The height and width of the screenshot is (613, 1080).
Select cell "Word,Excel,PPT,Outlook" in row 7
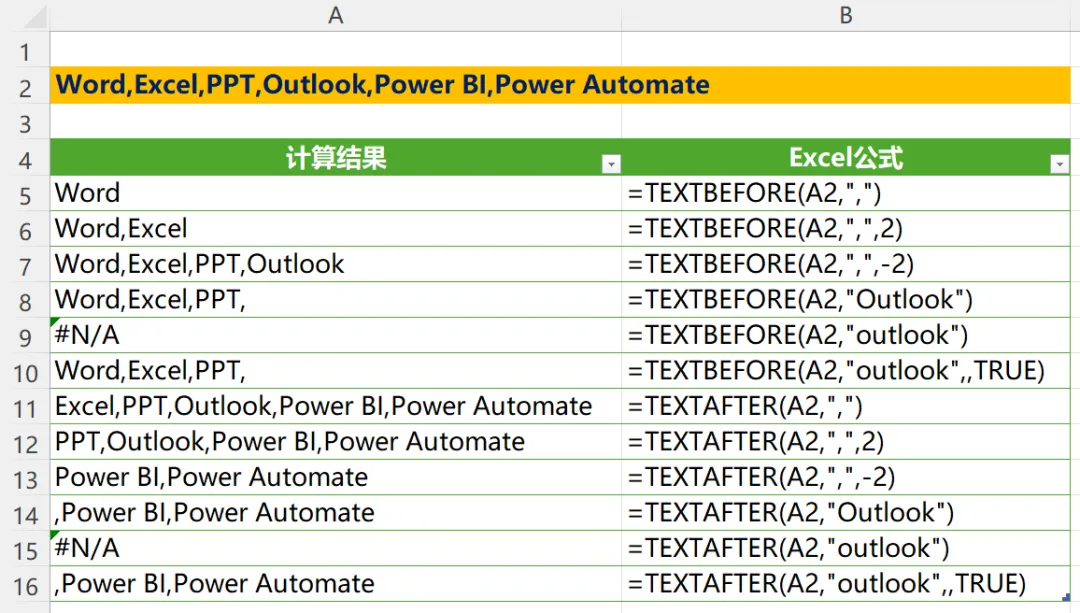[x=335, y=264]
